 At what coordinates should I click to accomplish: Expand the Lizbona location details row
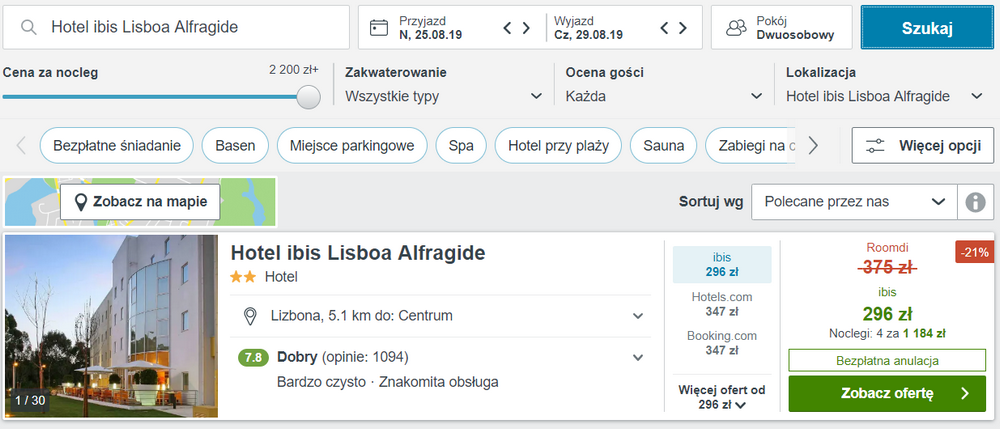441,316
